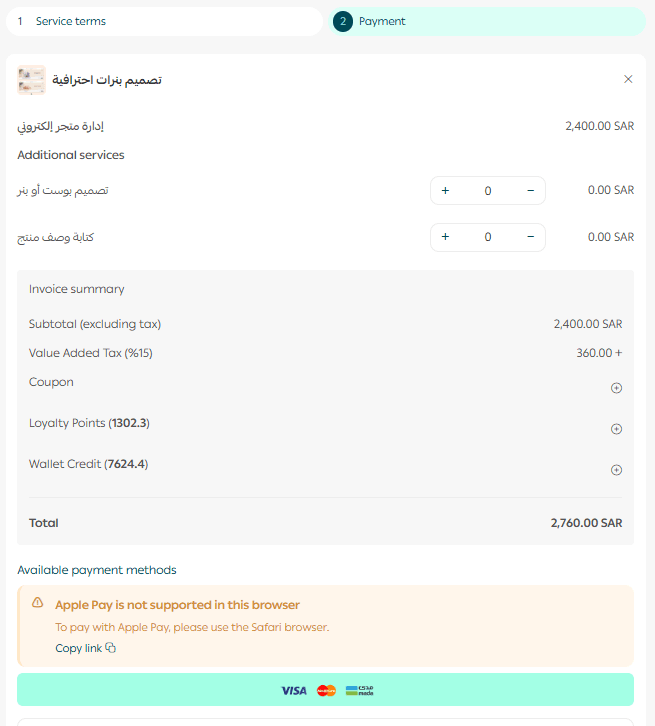Click Copy link for Apple Pay
Screen dimensions: 655x726
coord(78,648)
